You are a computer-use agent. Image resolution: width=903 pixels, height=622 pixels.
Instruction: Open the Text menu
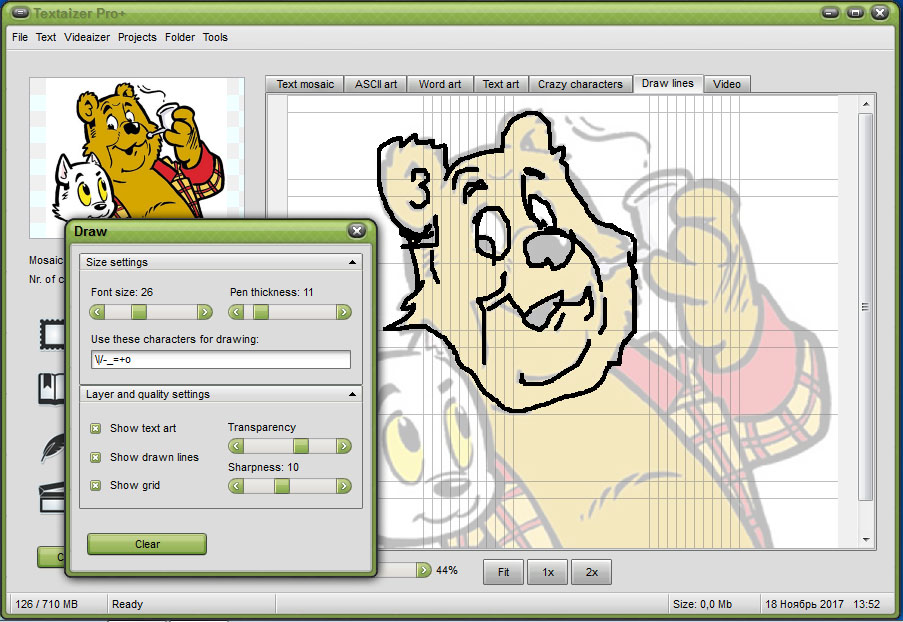point(45,37)
